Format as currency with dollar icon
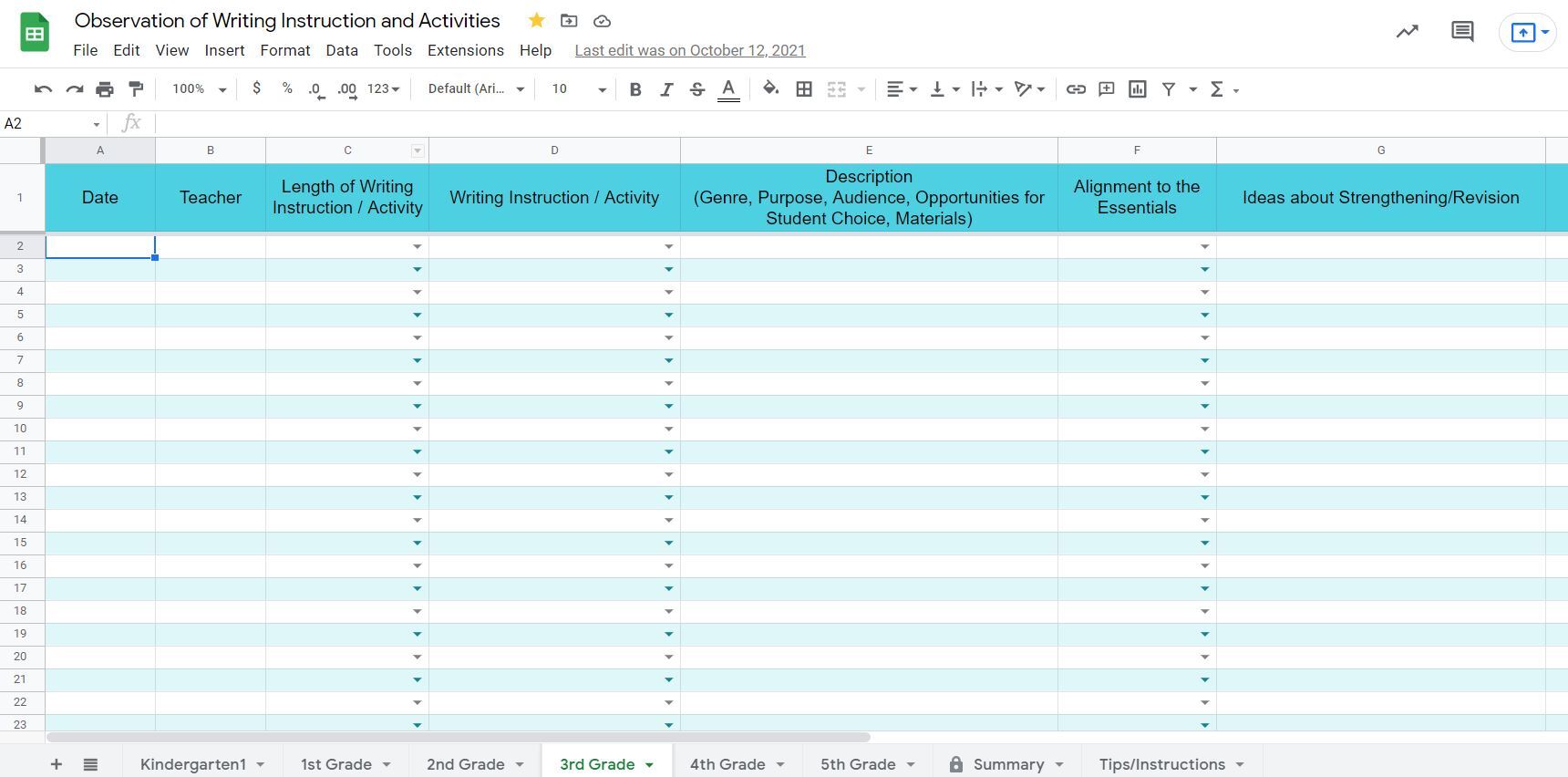Viewport: 1568px width, 777px height. tap(257, 88)
